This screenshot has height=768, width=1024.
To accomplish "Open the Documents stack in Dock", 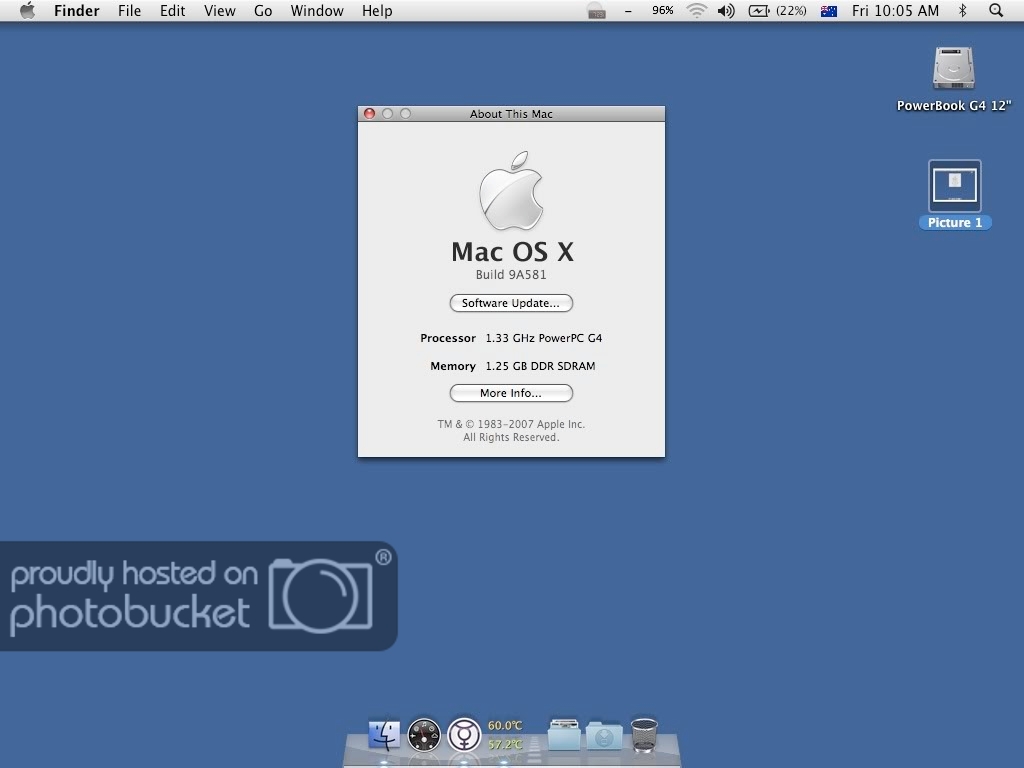I will tap(564, 734).
